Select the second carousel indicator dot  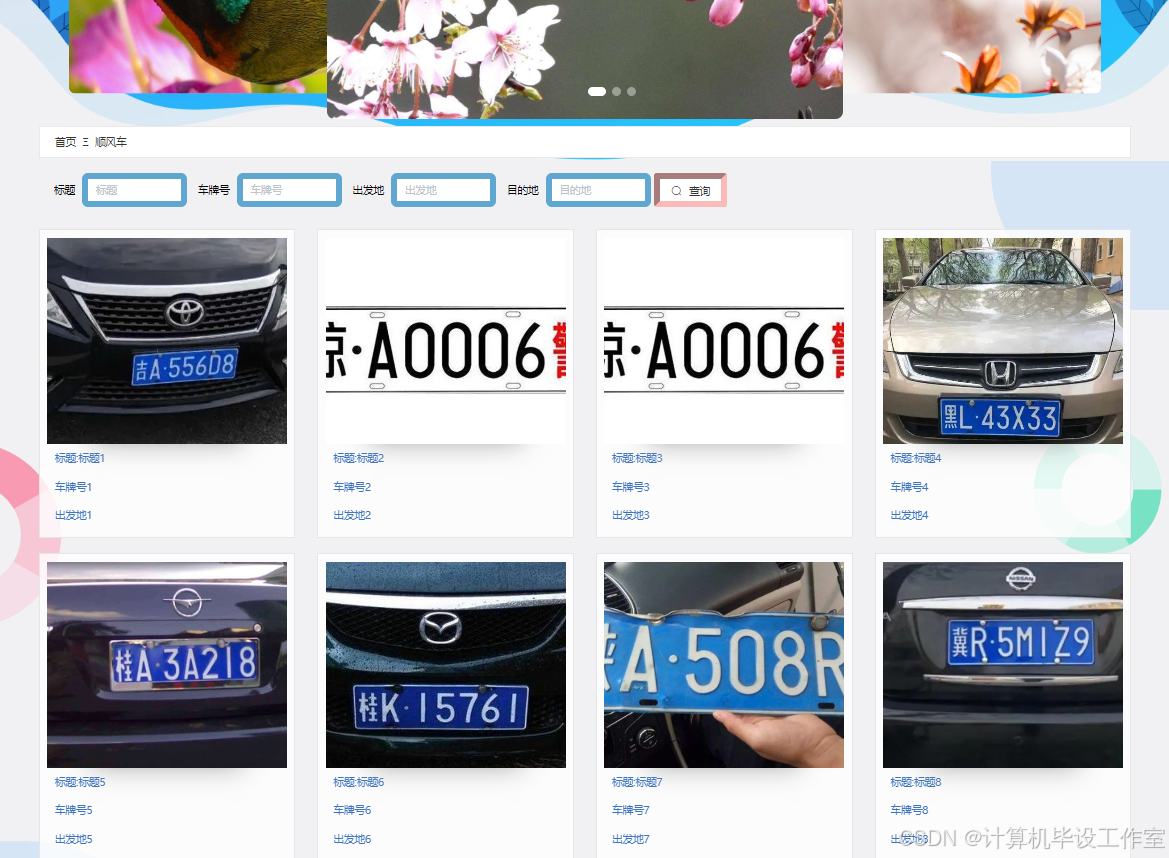(617, 92)
